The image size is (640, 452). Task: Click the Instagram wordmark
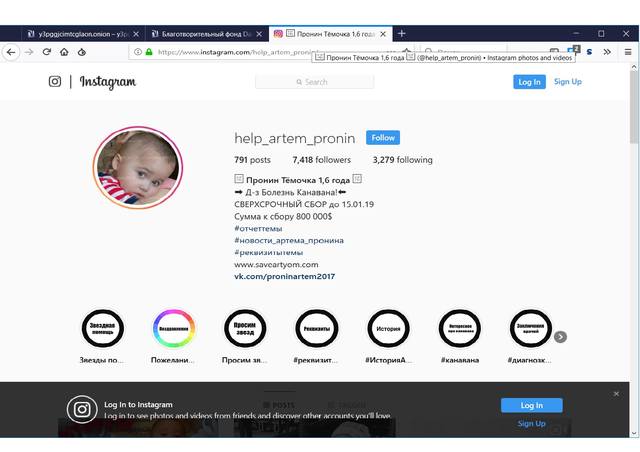click(108, 82)
